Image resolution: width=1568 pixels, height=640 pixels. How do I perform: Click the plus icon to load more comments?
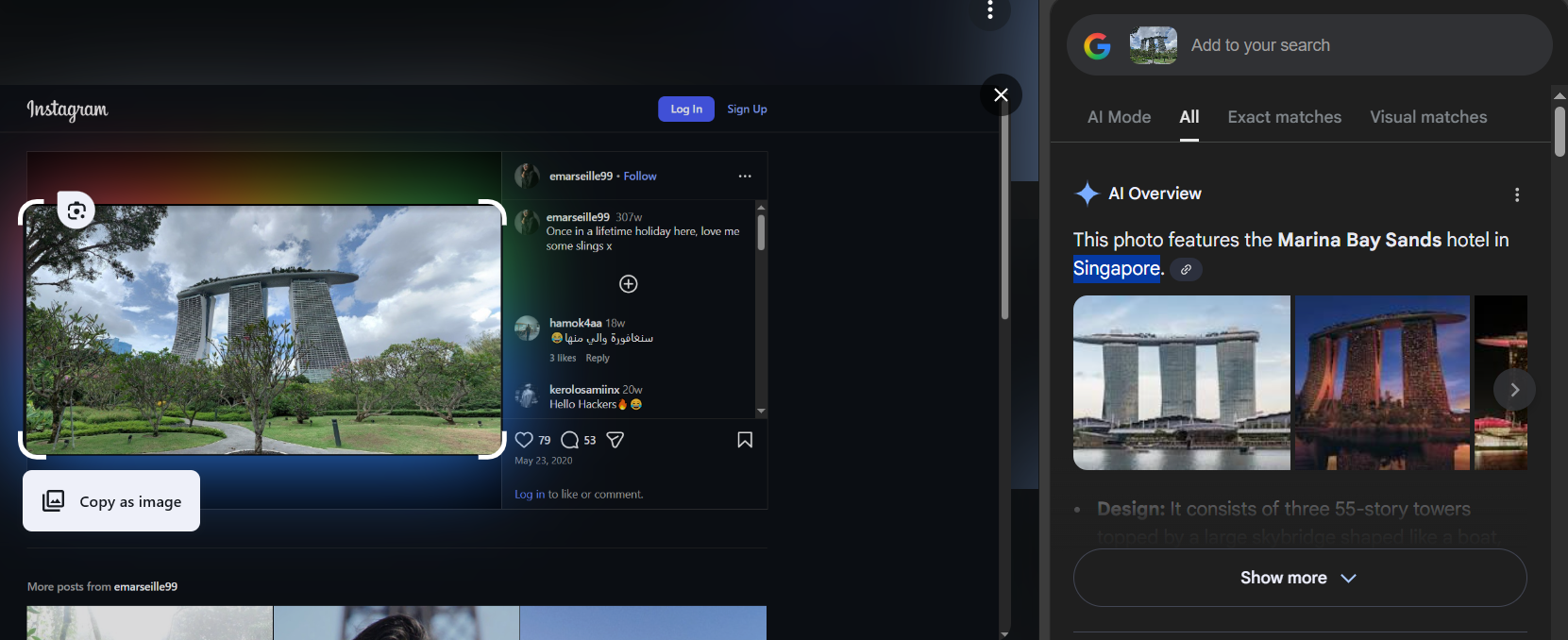[628, 284]
